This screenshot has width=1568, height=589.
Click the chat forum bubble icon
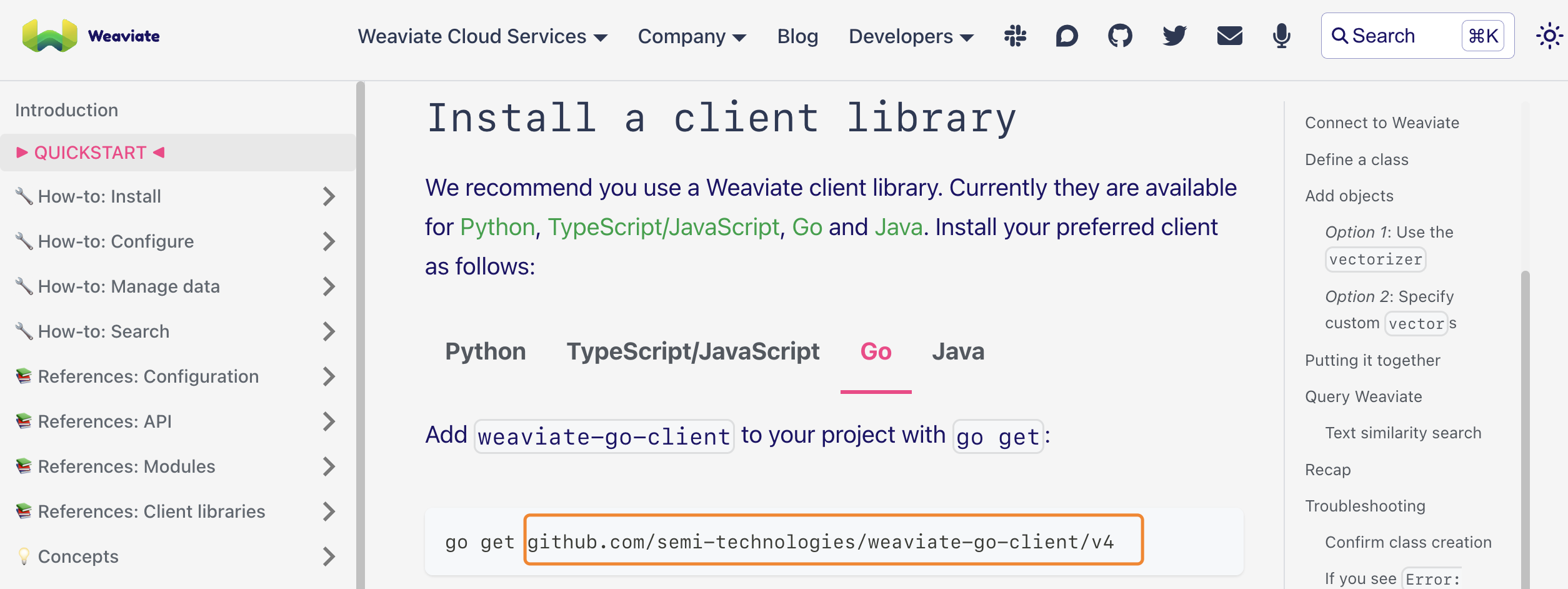tap(1066, 36)
